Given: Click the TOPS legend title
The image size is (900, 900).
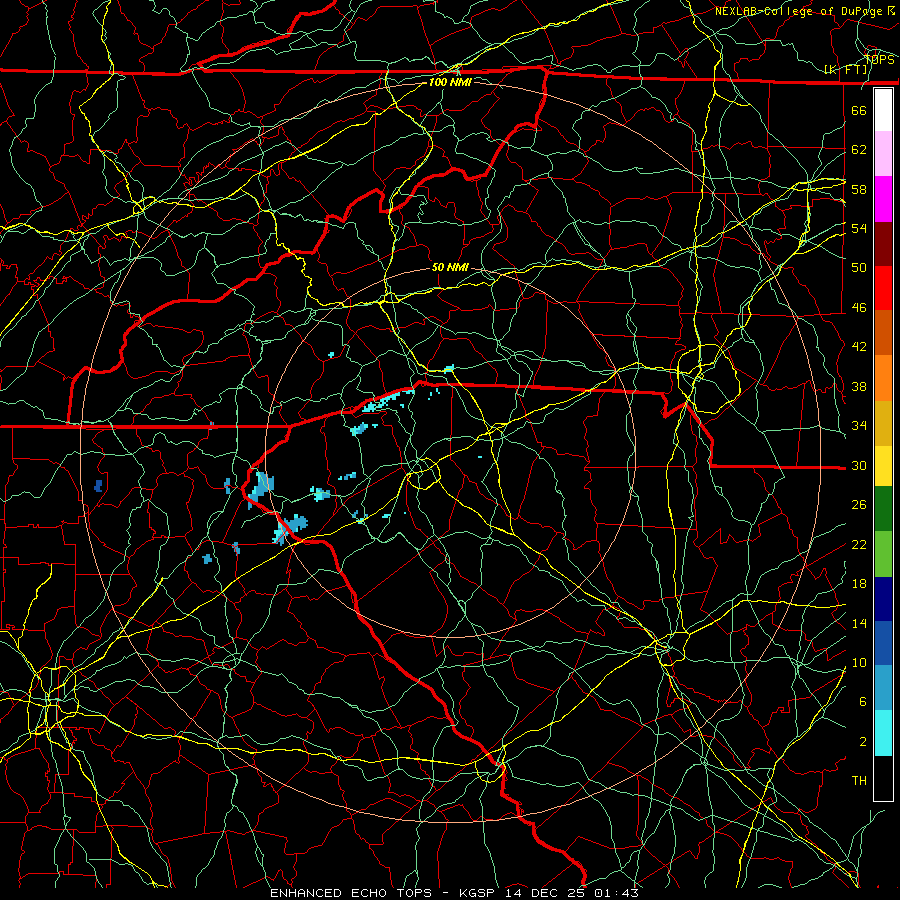Looking at the screenshot, I should click(x=879, y=59).
